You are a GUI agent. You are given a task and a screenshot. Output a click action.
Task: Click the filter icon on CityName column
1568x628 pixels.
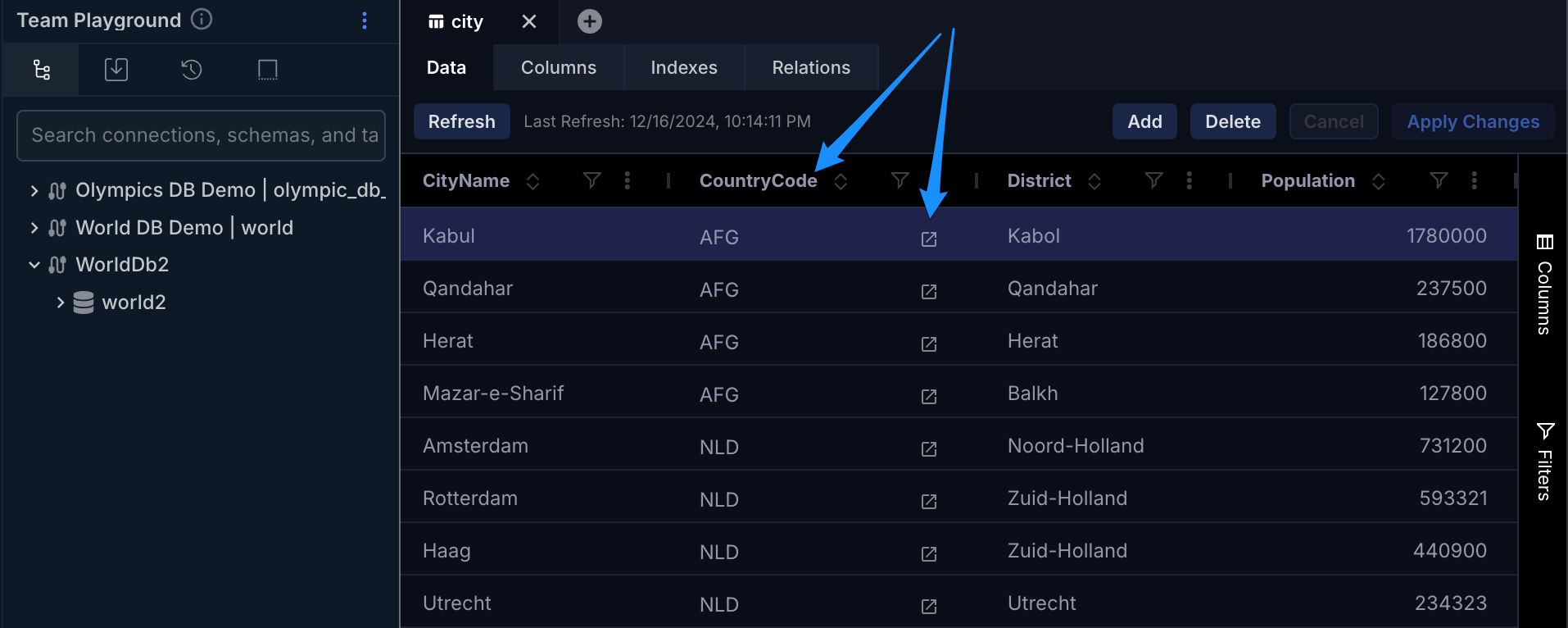click(591, 181)
